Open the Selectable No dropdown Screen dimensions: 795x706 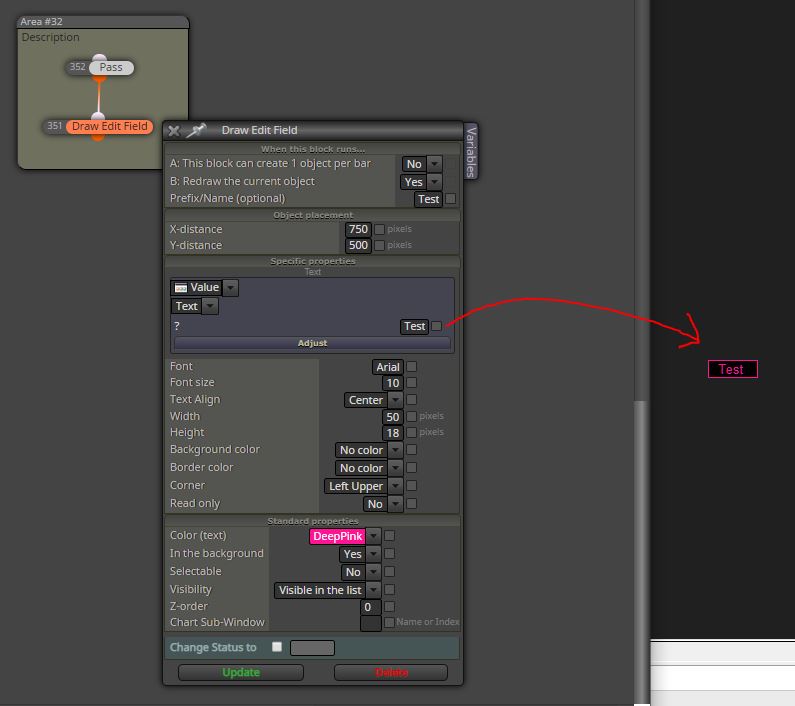pos(374,572)
